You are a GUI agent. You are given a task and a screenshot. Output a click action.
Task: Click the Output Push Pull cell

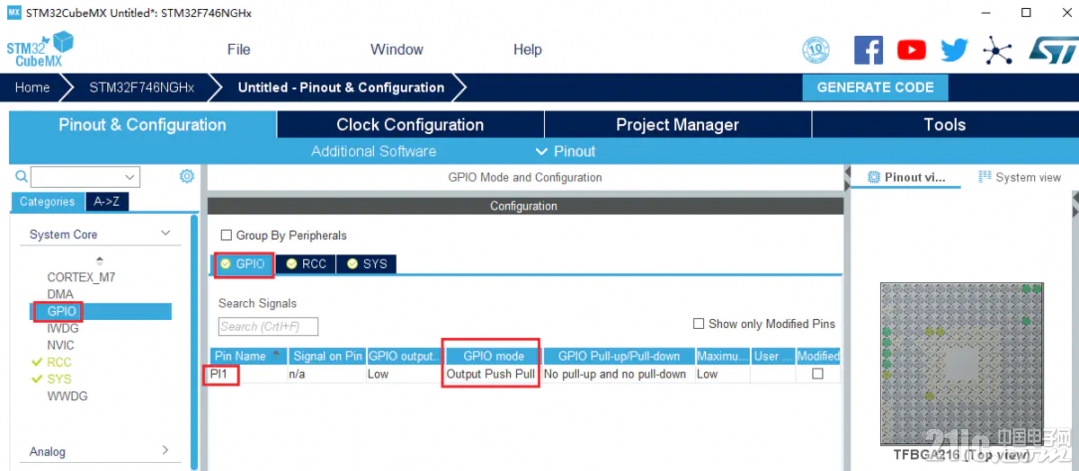pos(491,375)
